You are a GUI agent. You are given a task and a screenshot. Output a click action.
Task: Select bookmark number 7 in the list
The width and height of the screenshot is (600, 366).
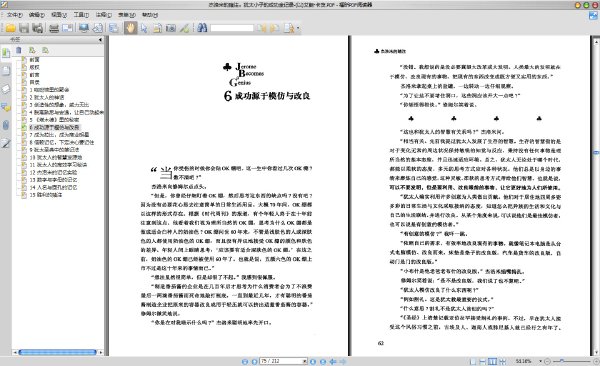tap(59, 134)
